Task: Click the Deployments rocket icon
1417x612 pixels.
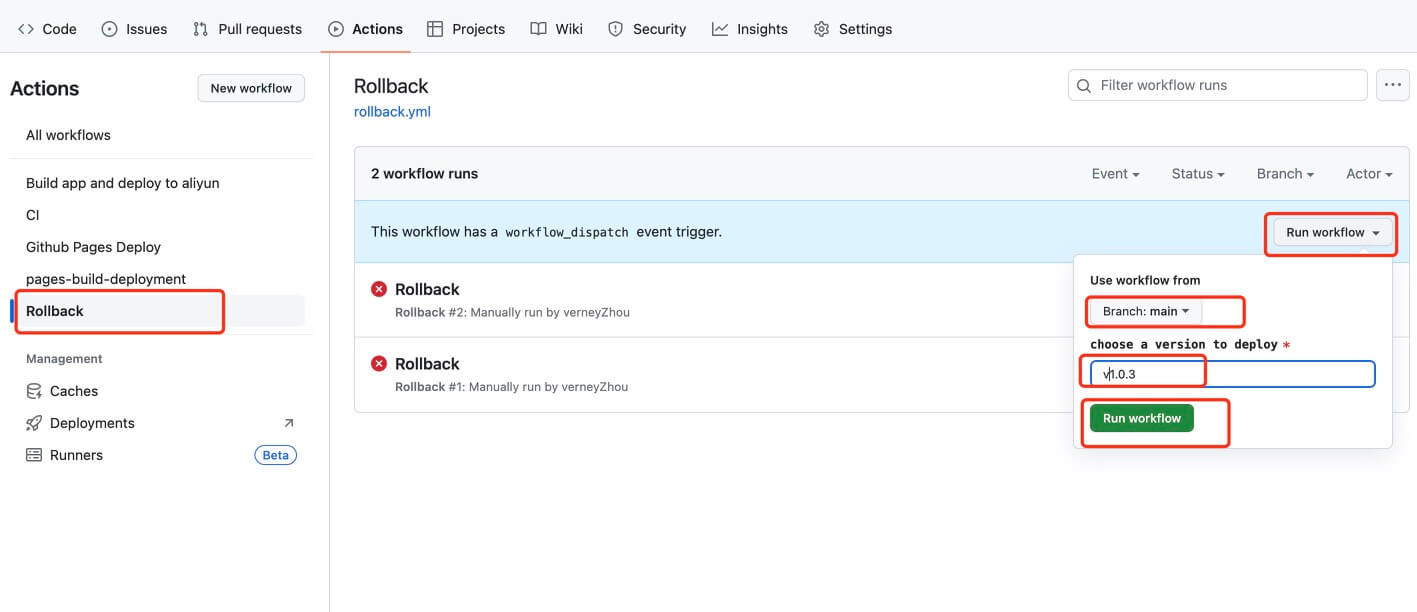Action: tap(33, 423)
